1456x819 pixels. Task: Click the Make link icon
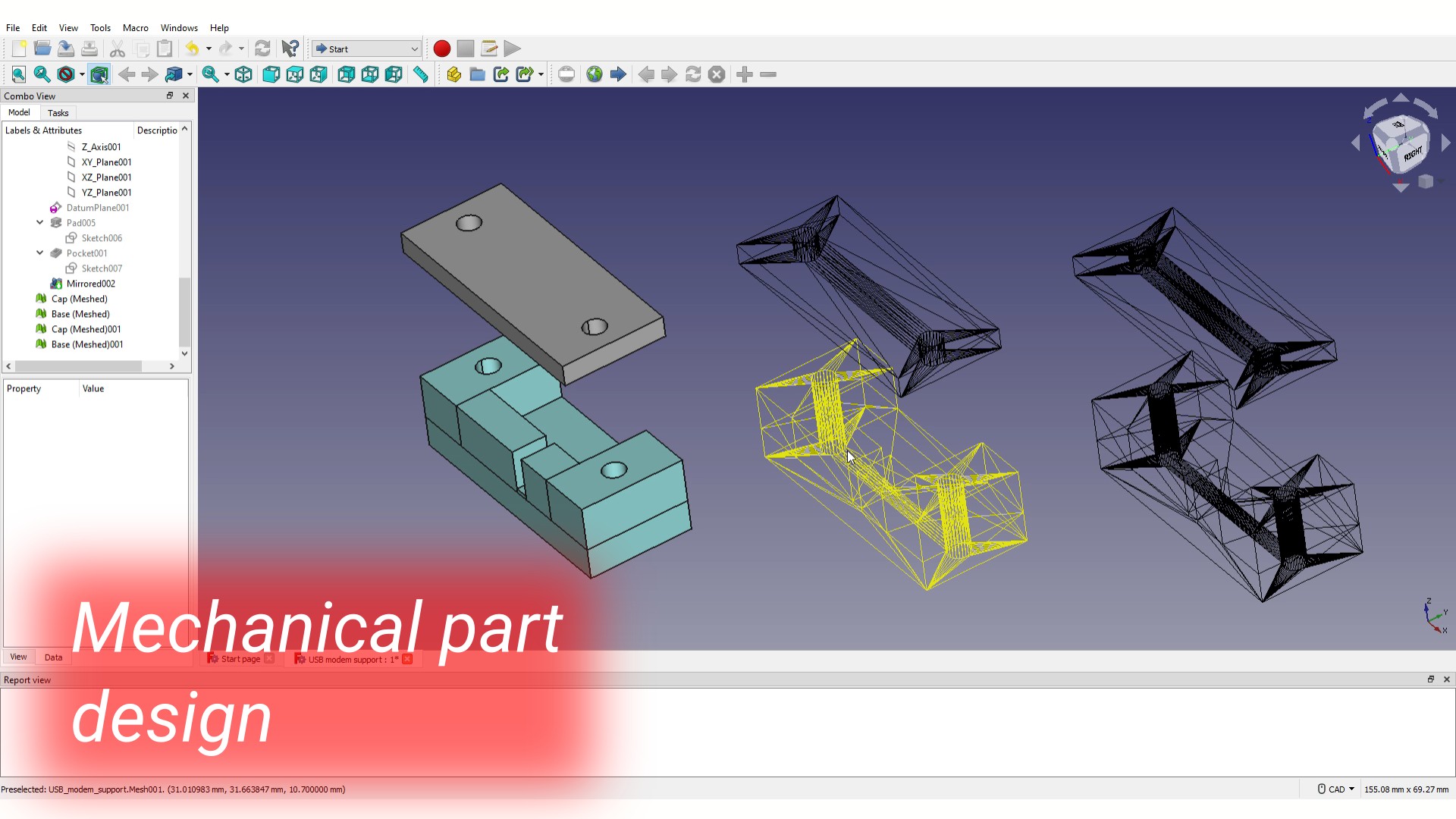click(501, 74)
